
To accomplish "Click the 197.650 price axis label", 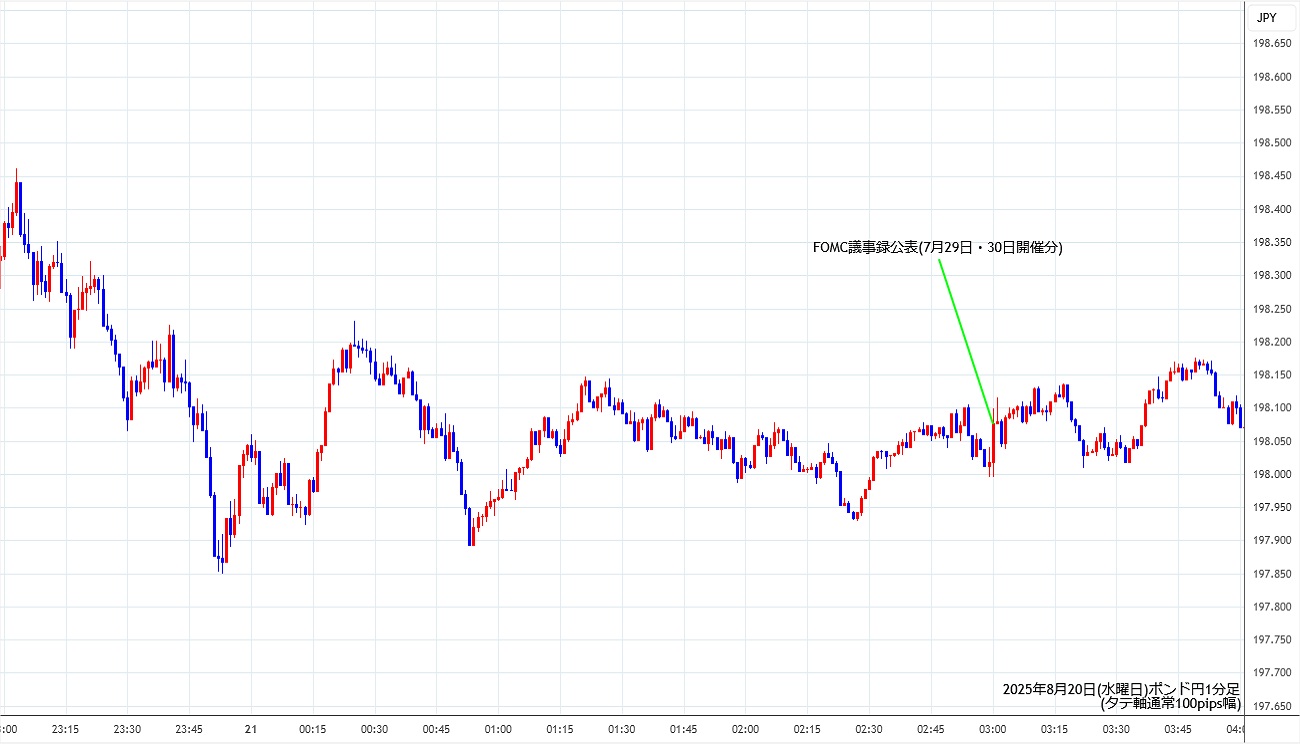I will pyautogui.click(x=1273, y=706).
